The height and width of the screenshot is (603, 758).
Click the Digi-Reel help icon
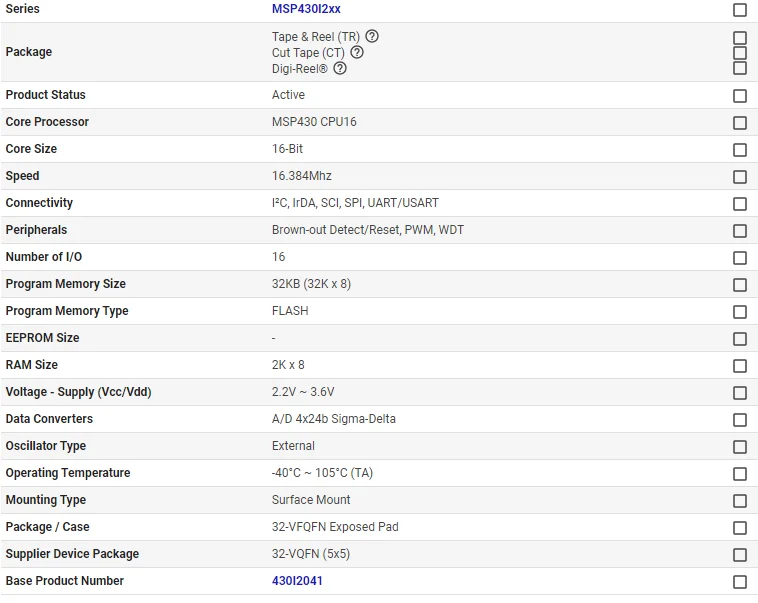click(x=340, y=68)
